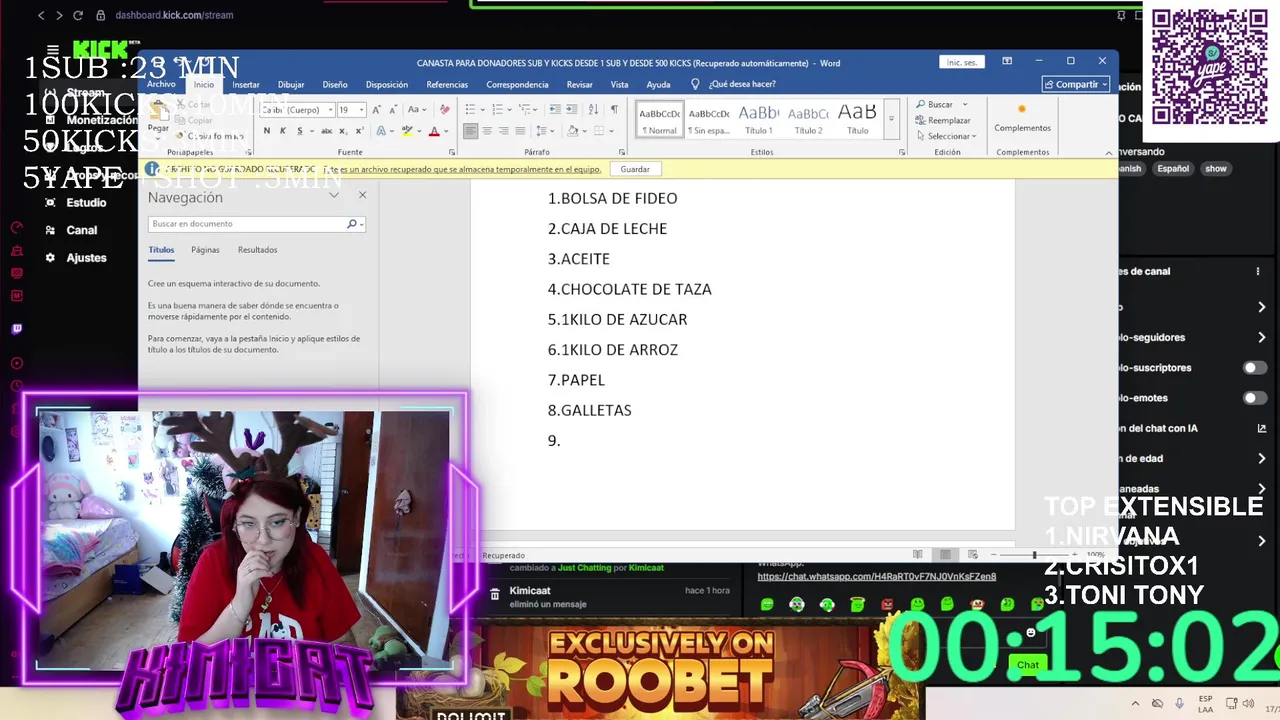Open the Archivo menu

(161, 85)
